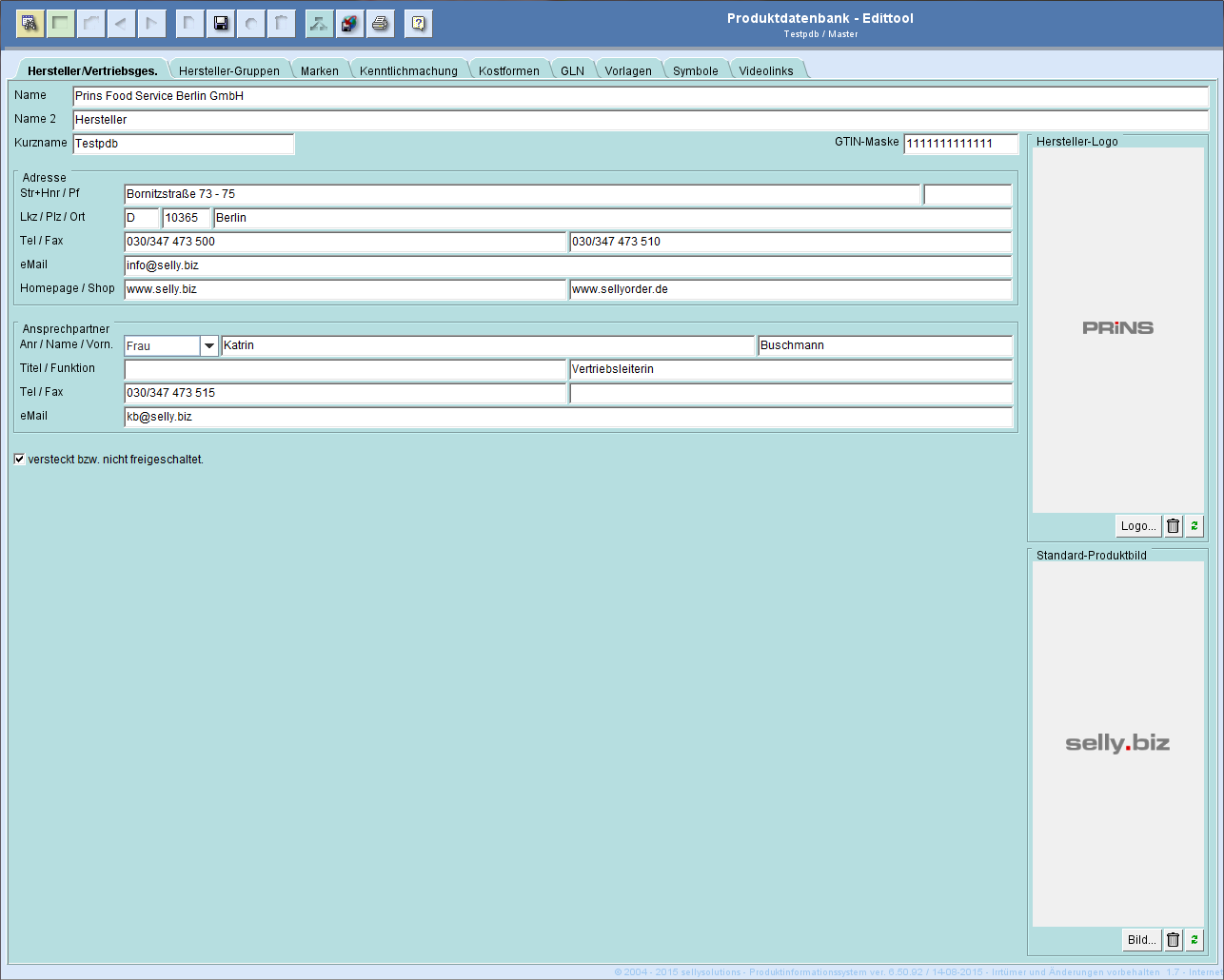Go to the Videolinks tab
Viewport: 1224px width, 980px height.
point(765,70)
